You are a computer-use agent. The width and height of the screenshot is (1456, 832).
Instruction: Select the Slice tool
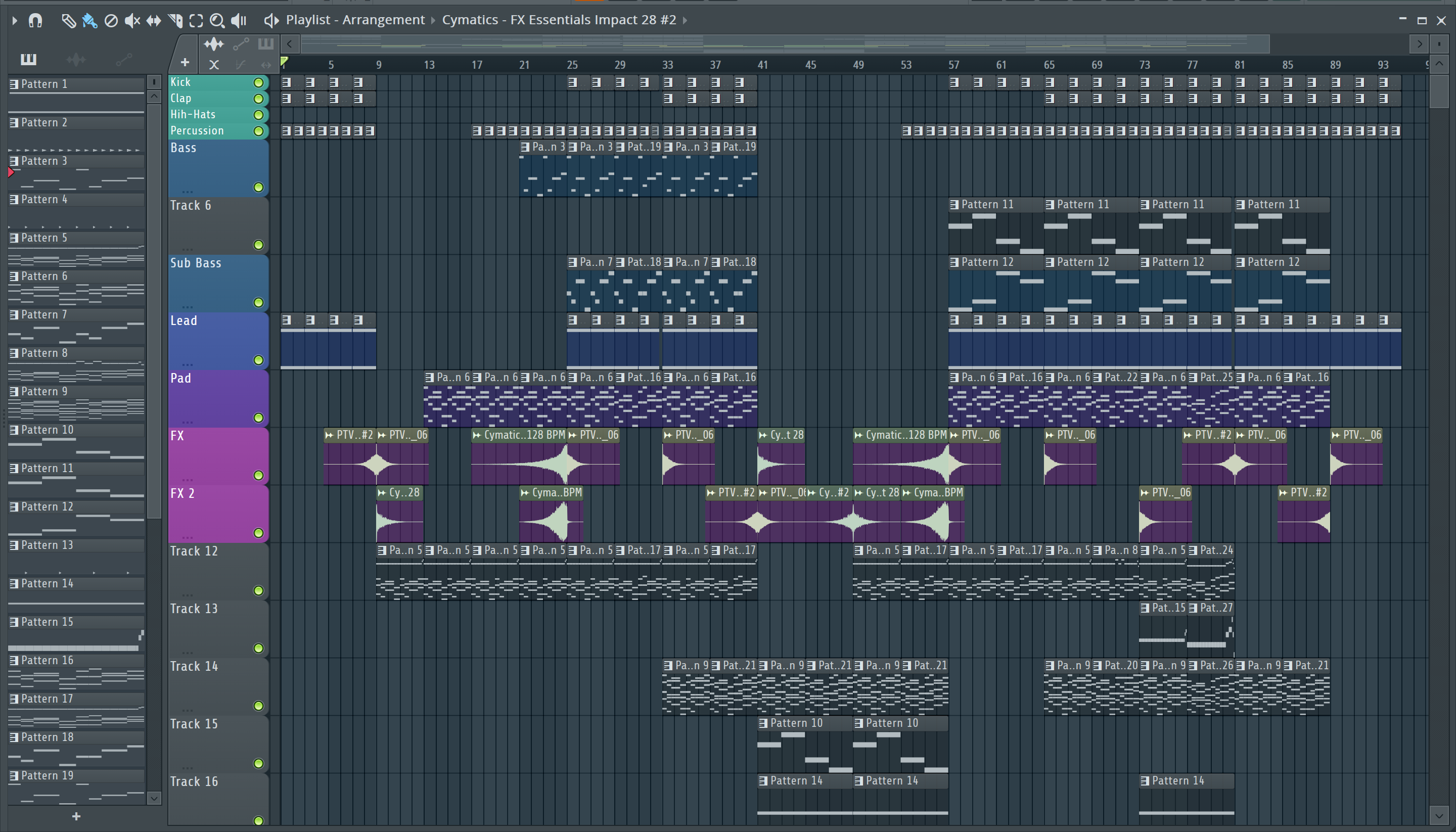point(175,21)
